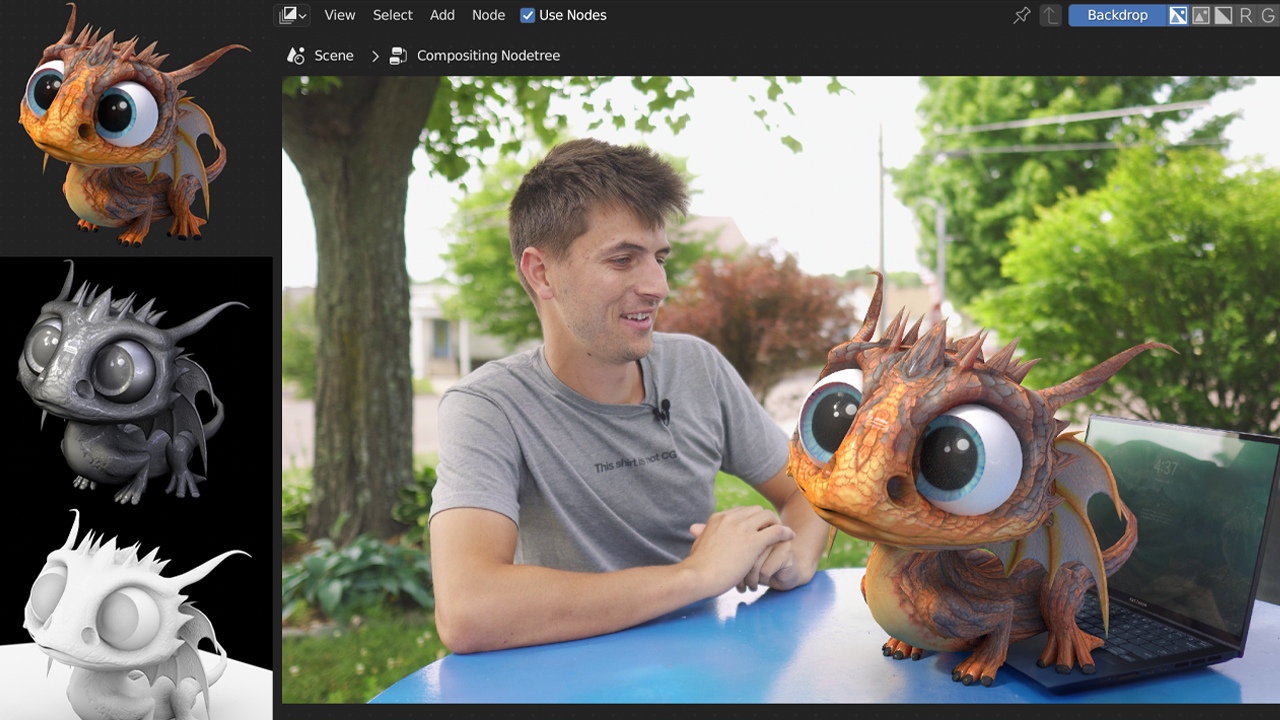
Task: Open the Add menu
Action: click(442, 15)
